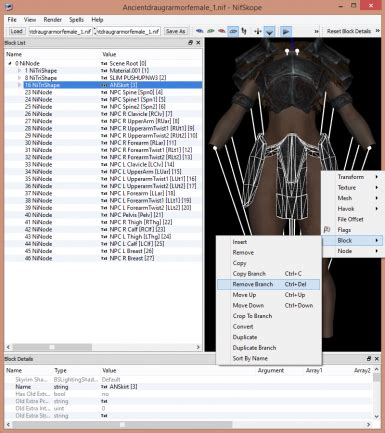Image resolution: width=385 pixels, height=433 pixels.
Task: Switch to the red side view icon
Action: [222, 31]
